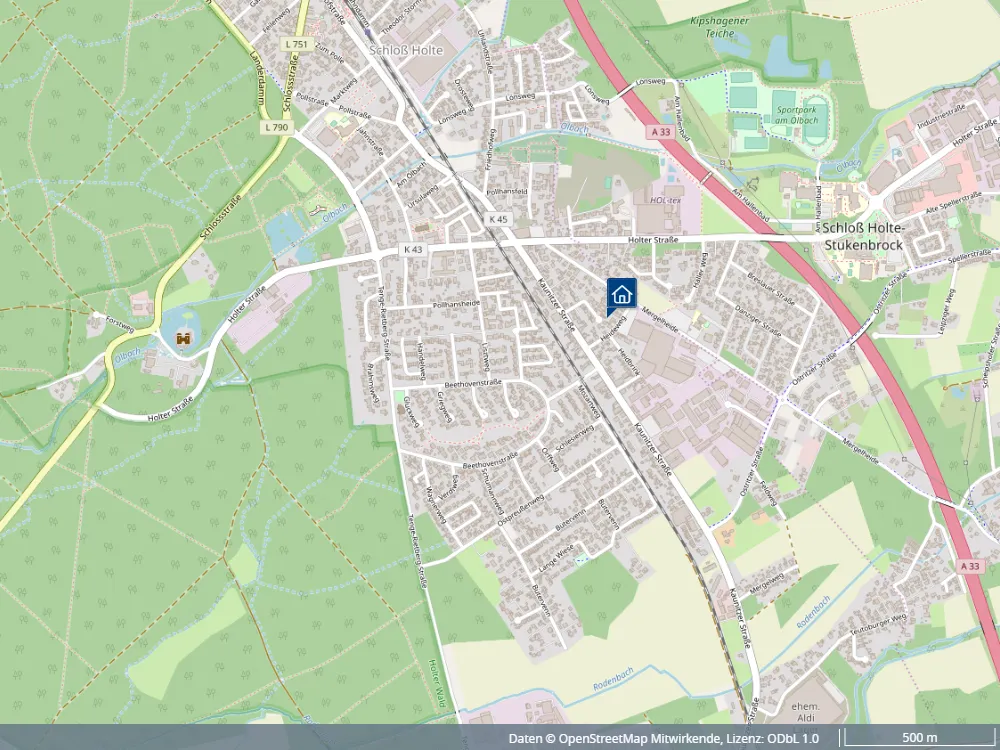
Task: Select the lower A 33 motorway shield
Action: [969, 566]
